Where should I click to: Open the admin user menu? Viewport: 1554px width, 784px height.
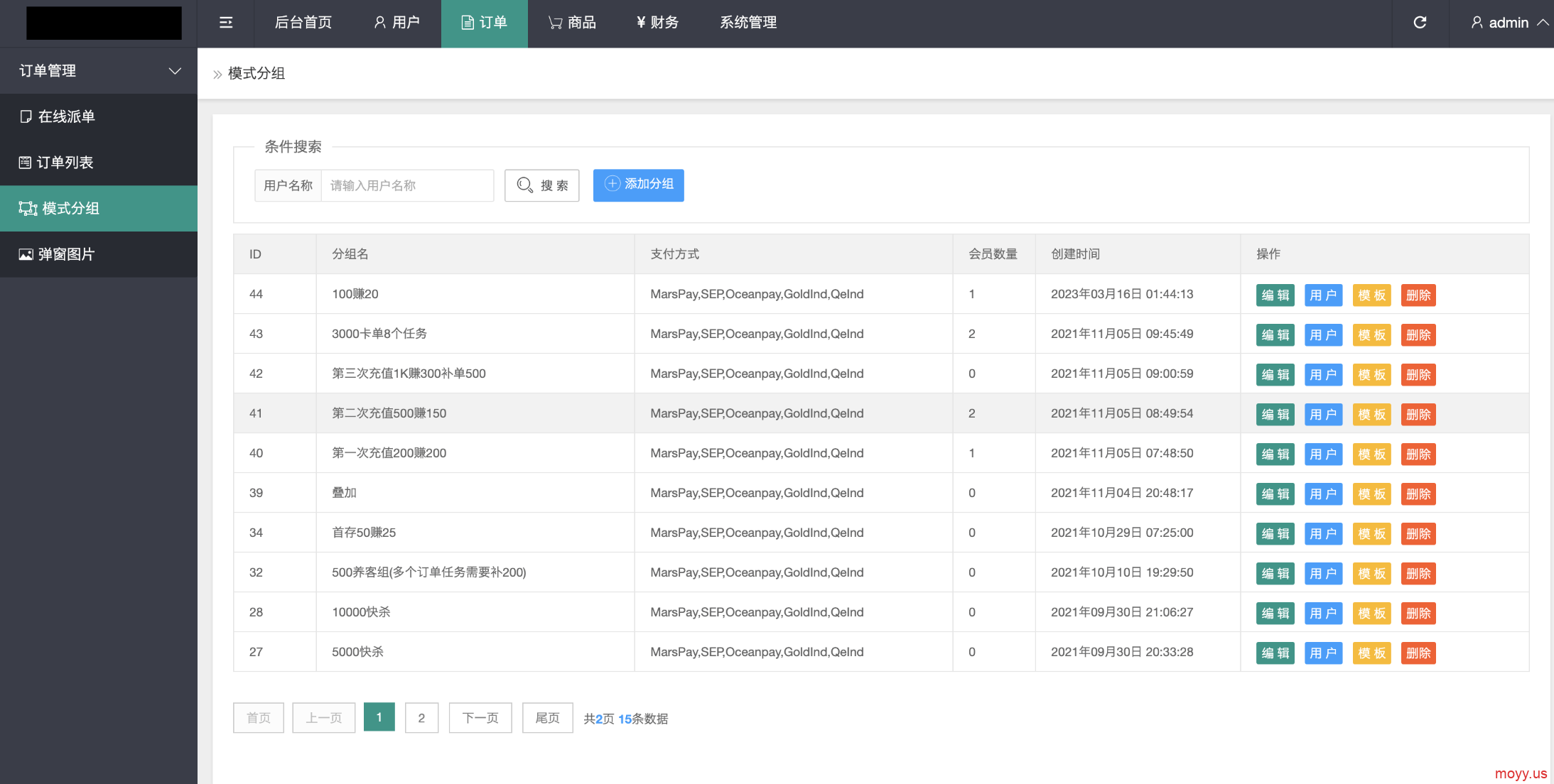pyautogui.click(x=1509, y=23)
